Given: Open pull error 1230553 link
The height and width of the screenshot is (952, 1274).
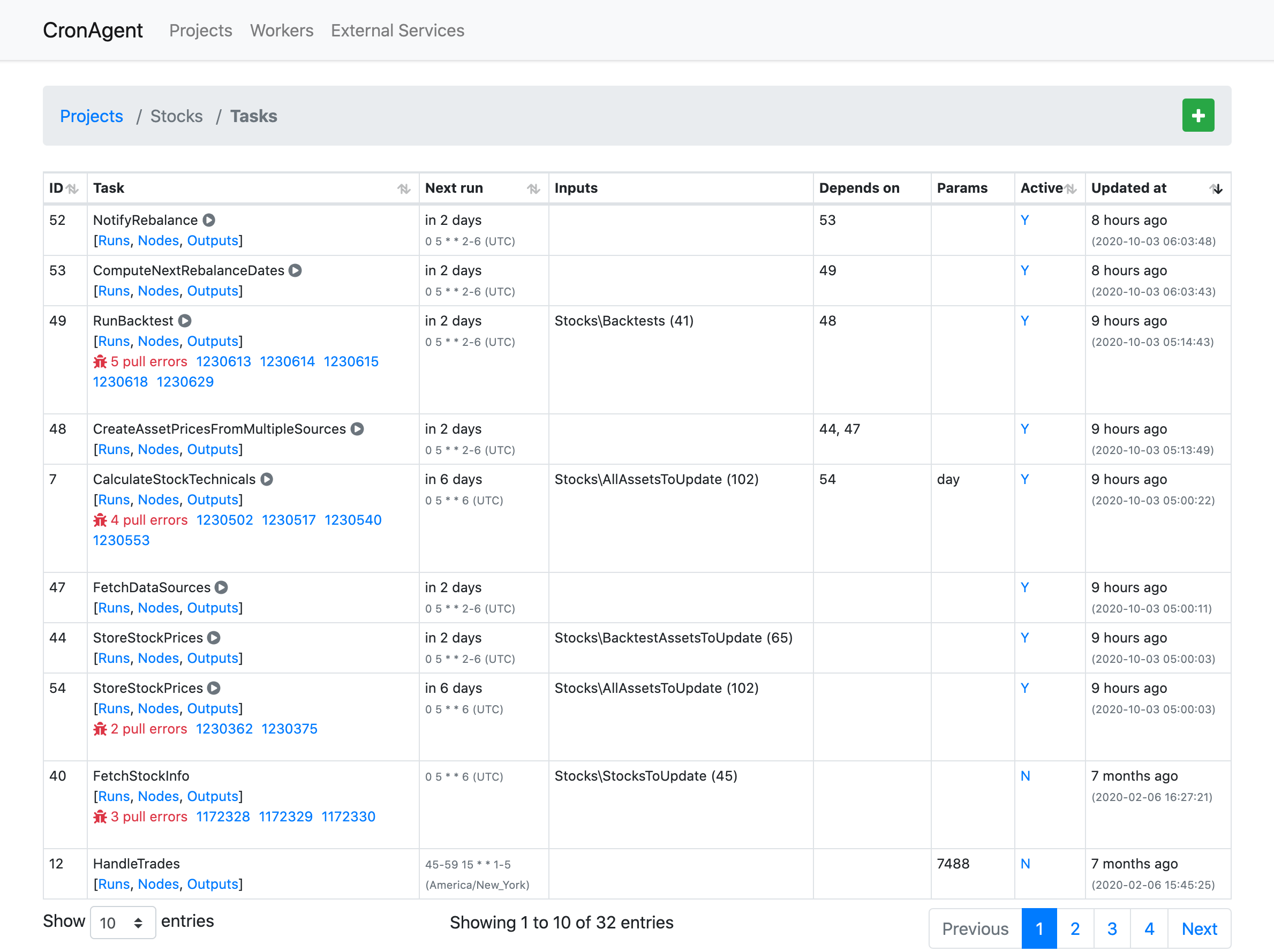Looking at the screenshot, I should pyautogui.click(x=122, y=540).
